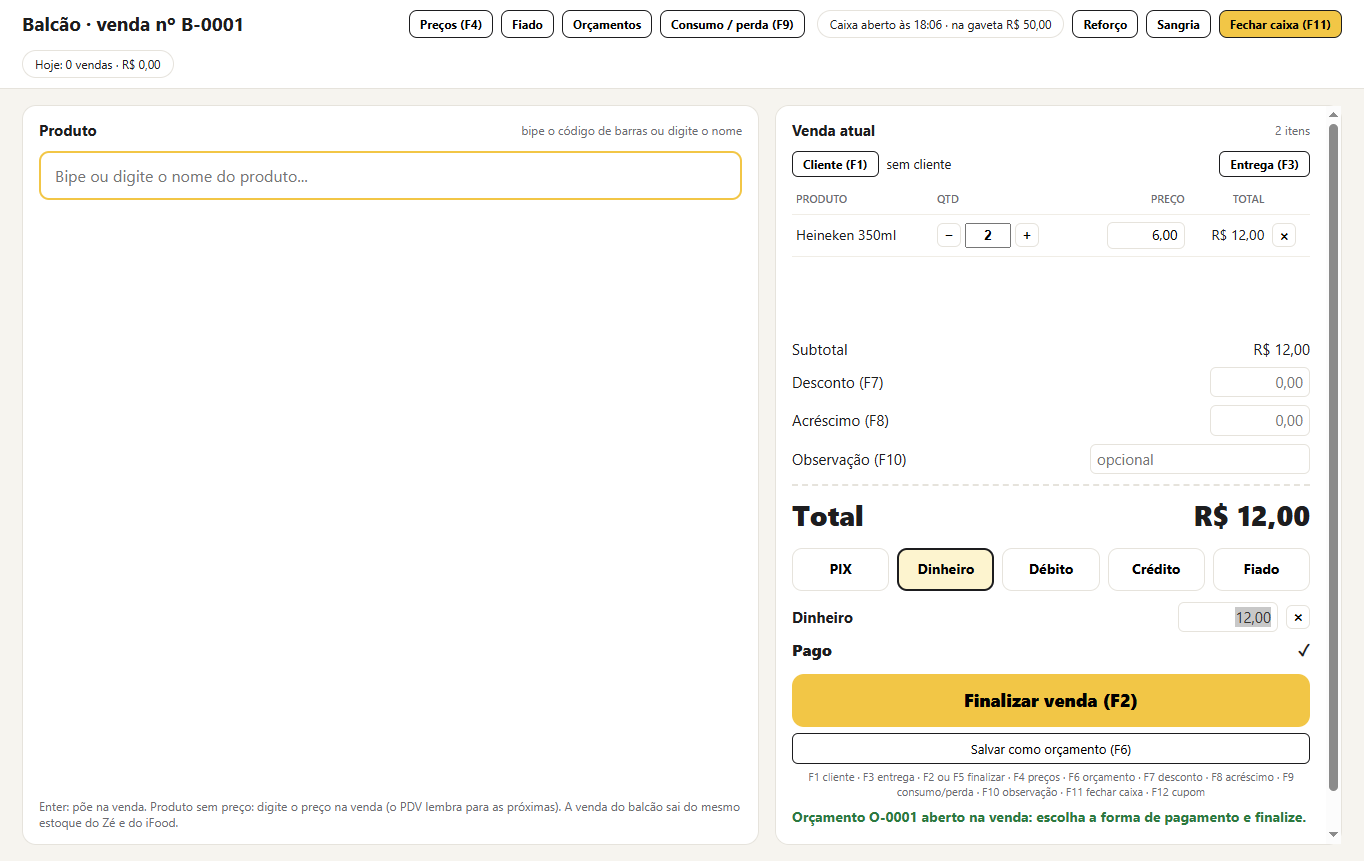Click the Cliente (F1) button
The height and width of the screenshot is (861, 1364).
tap(836, 164)
